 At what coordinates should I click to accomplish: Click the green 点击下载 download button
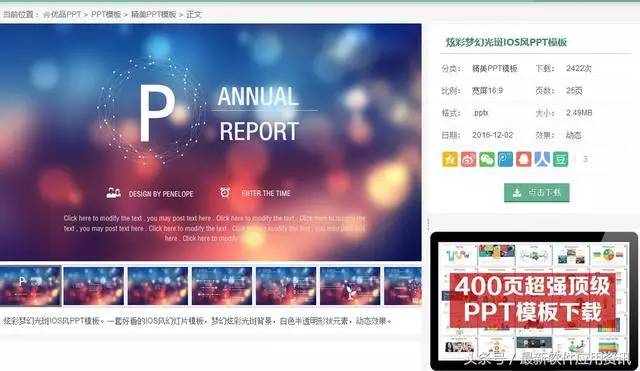coord(536,192)
